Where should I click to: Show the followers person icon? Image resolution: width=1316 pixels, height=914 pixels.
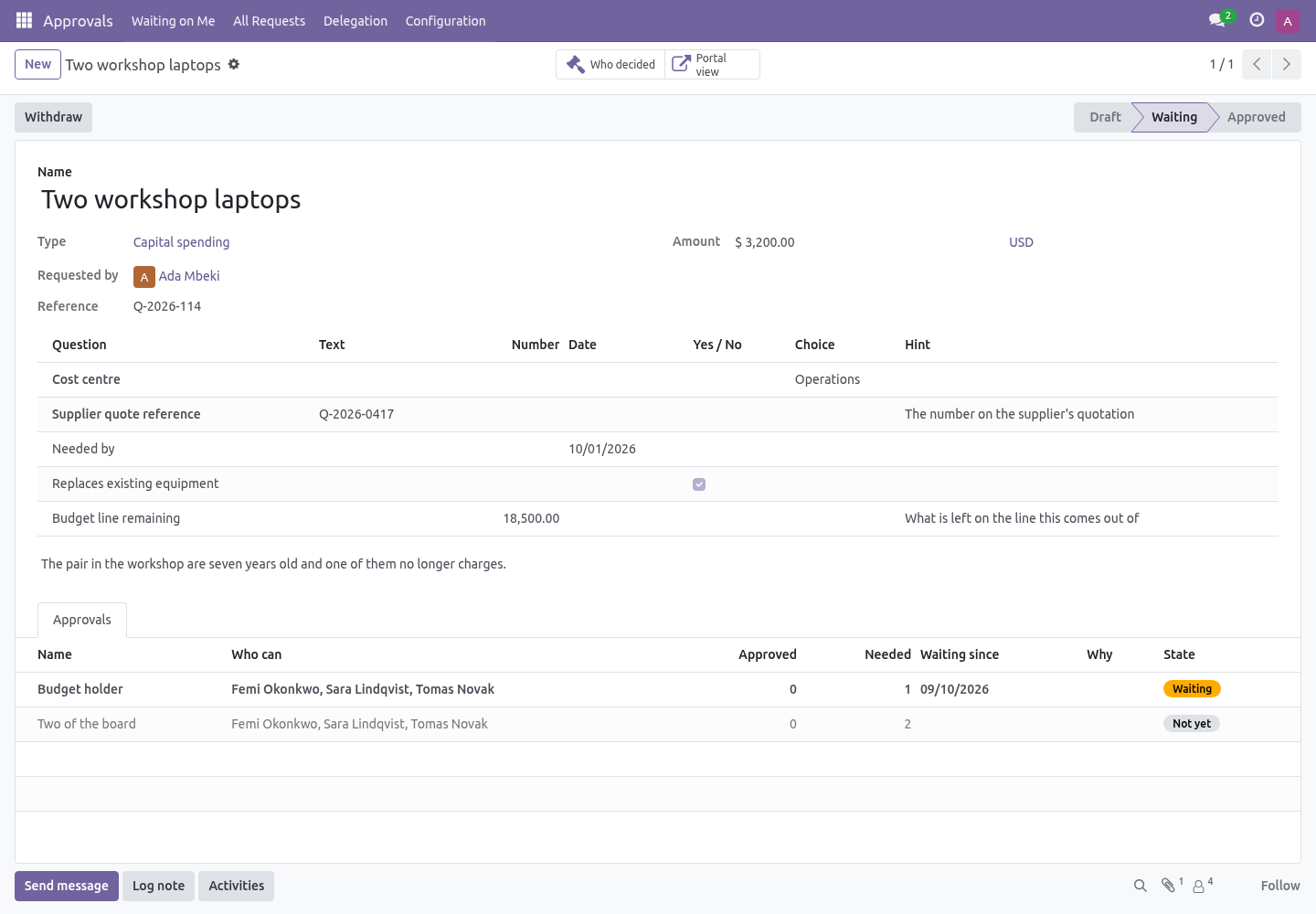pyautogui.click(x=1199, y=886)
